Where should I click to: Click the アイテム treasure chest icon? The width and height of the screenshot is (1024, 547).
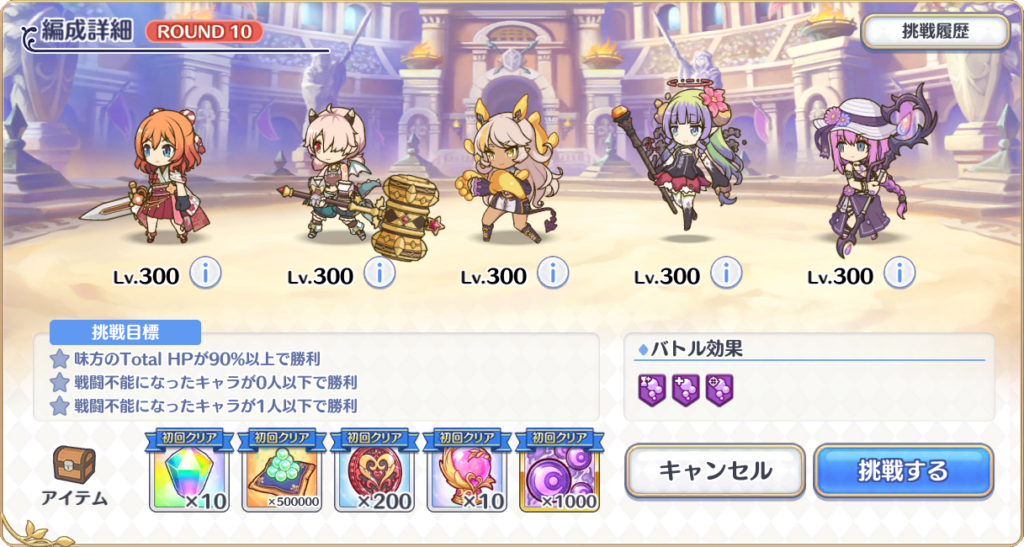pos(74,464)
